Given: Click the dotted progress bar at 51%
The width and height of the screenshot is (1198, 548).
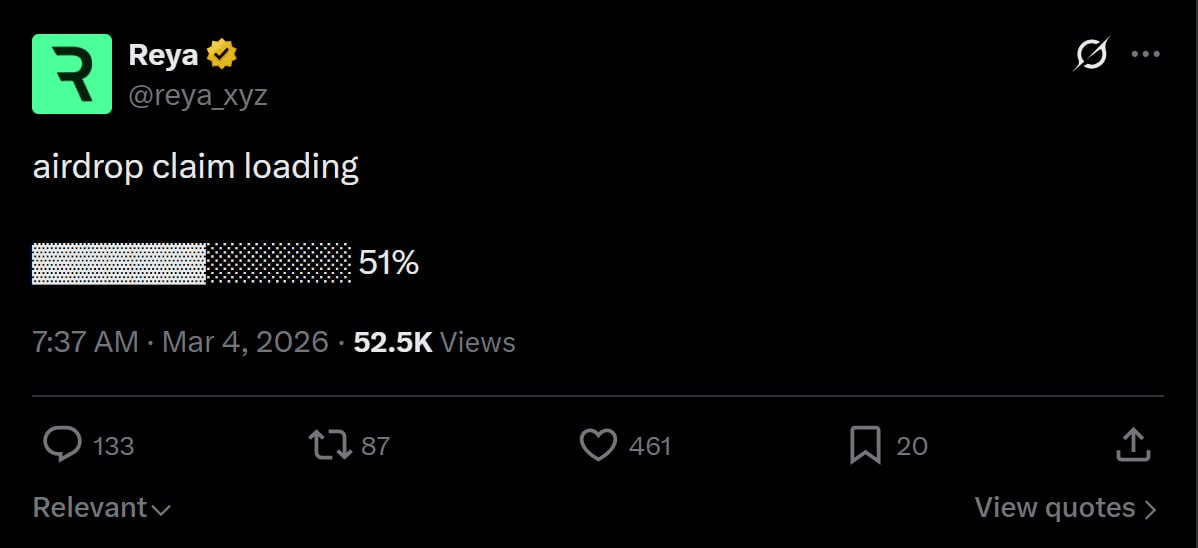Looking at the screenshot, I should coord(191,263).
